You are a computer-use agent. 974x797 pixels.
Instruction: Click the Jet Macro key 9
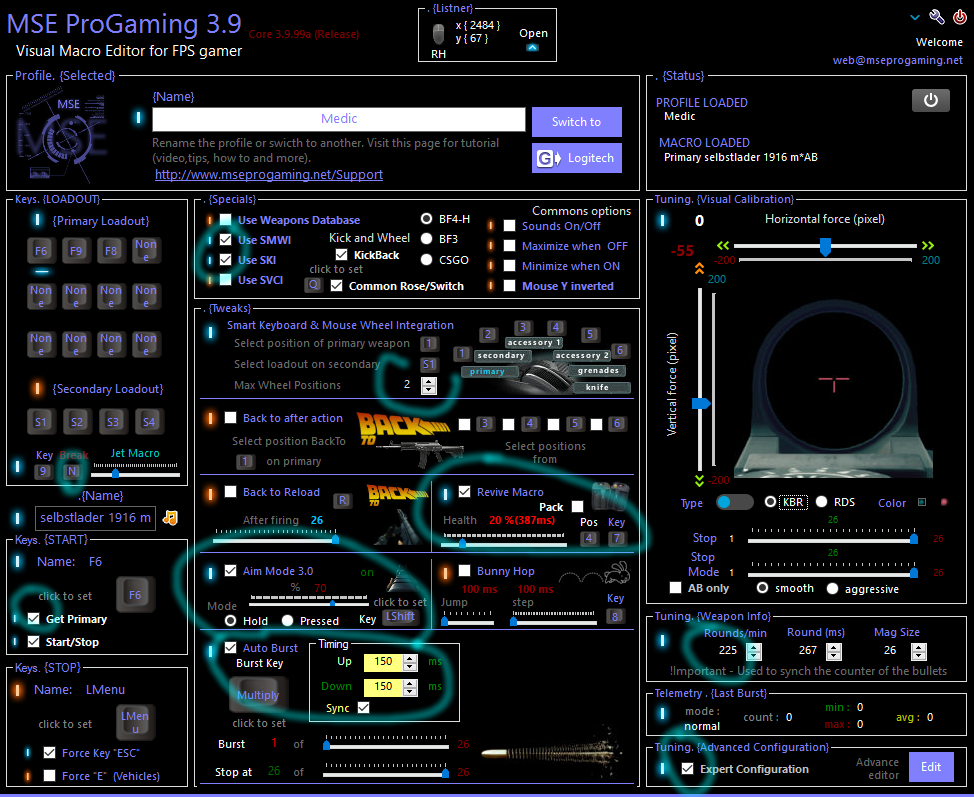(43, 471)
